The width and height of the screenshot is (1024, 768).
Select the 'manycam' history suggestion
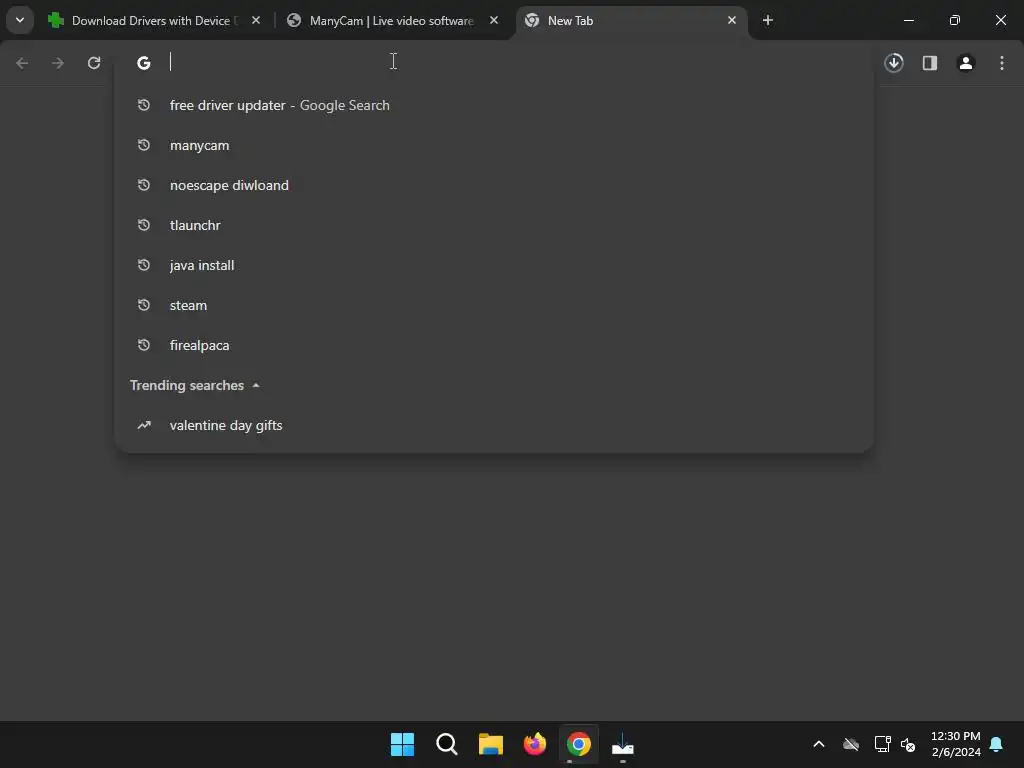494,145
